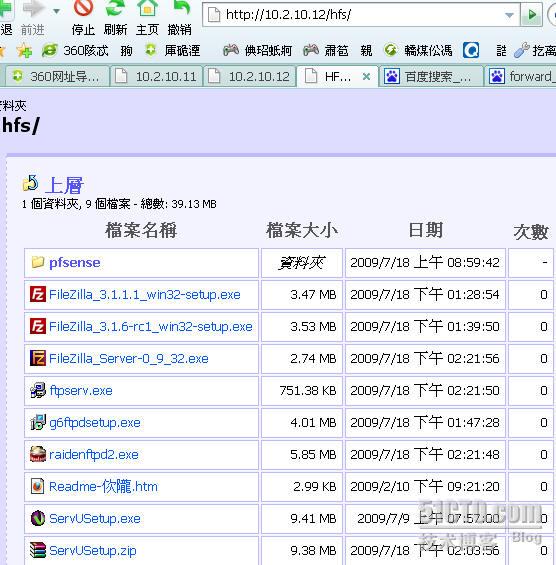Click the pfsense date 上午 08:59:42
The image size is (556, 565).
tap(425, 263)
